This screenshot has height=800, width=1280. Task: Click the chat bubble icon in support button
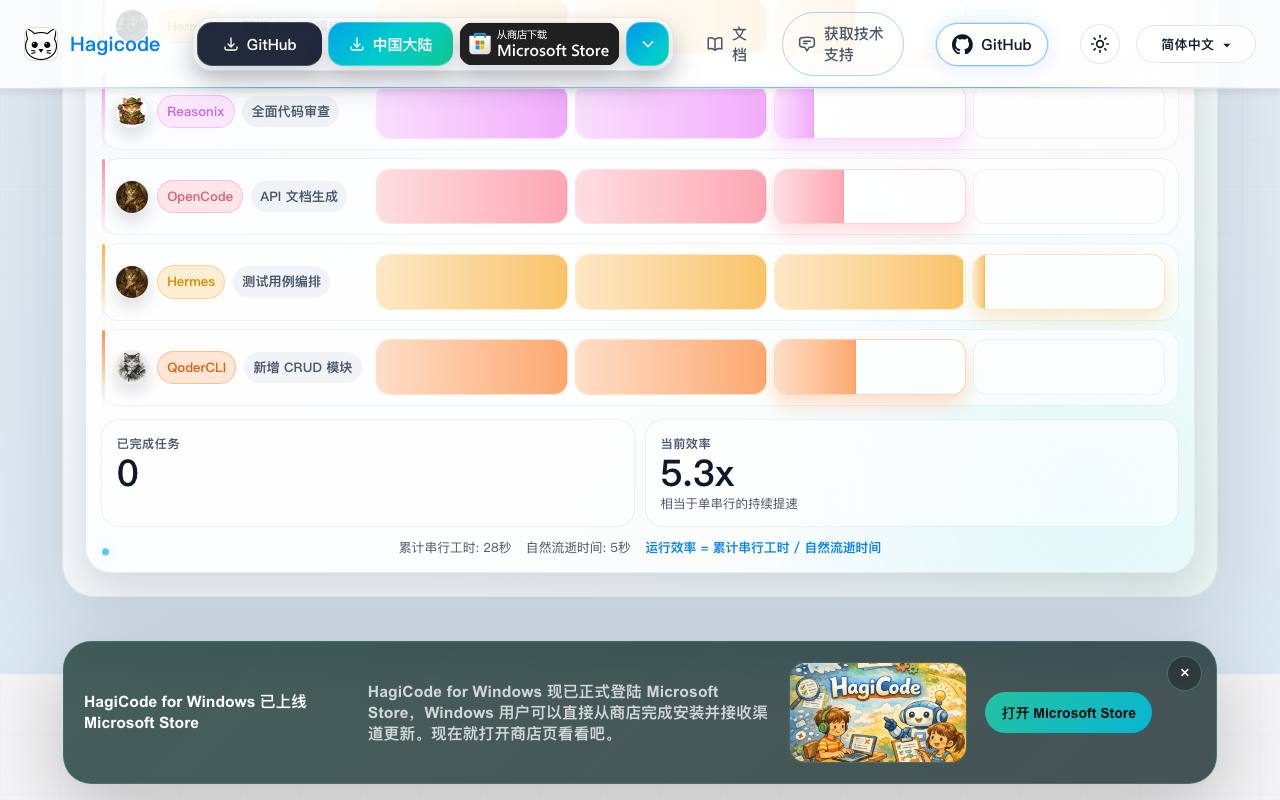tap(807, 44)
